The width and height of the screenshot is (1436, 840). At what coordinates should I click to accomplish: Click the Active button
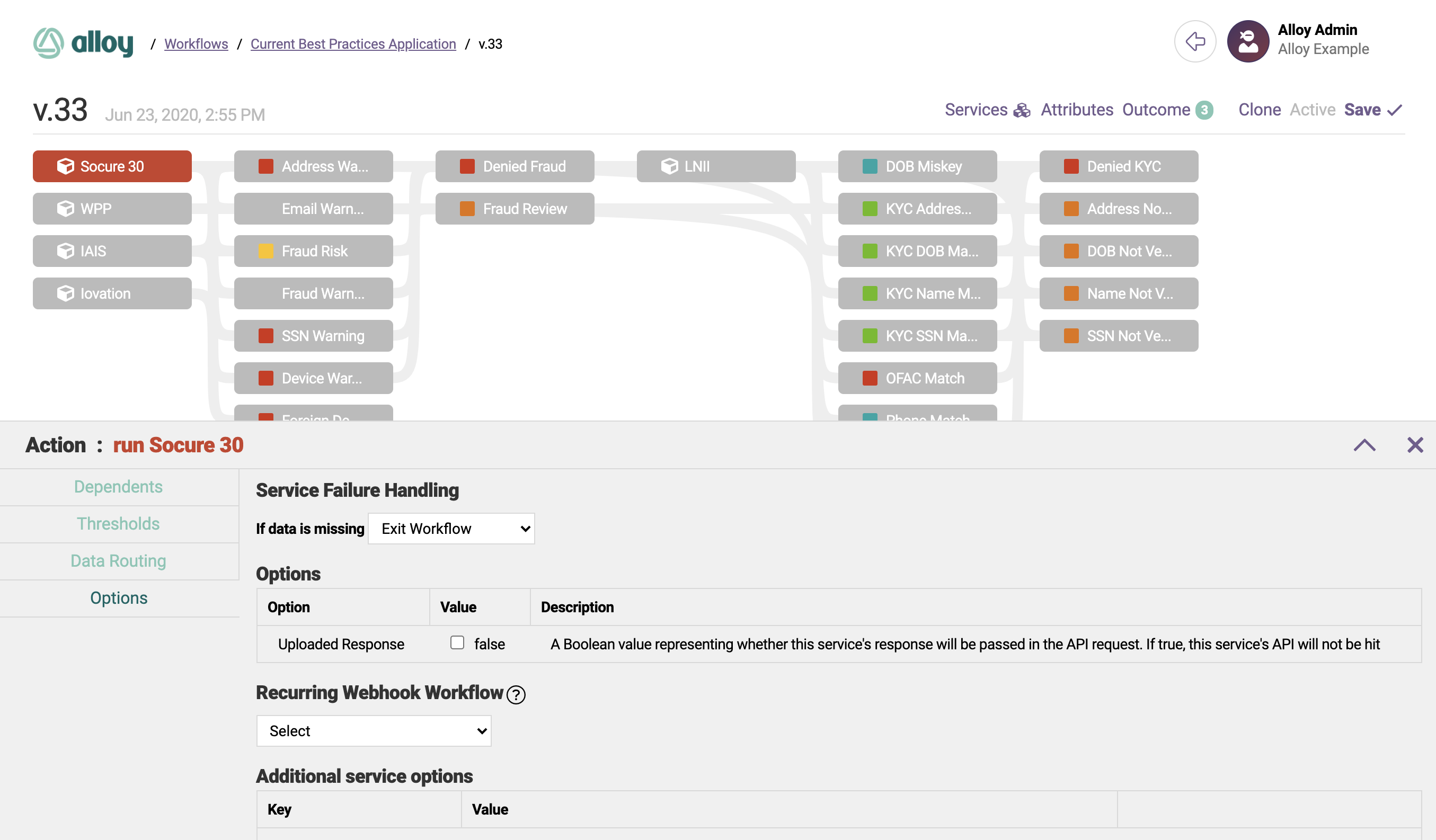tap(1313, 110)
